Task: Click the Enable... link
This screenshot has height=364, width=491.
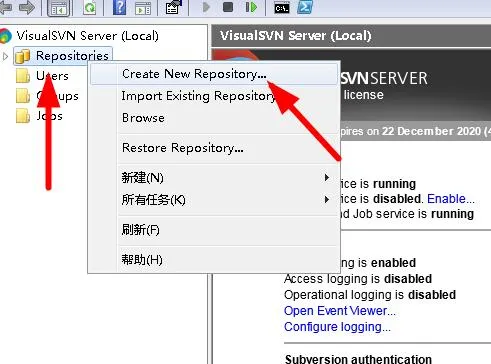Action: coord(451,199)
